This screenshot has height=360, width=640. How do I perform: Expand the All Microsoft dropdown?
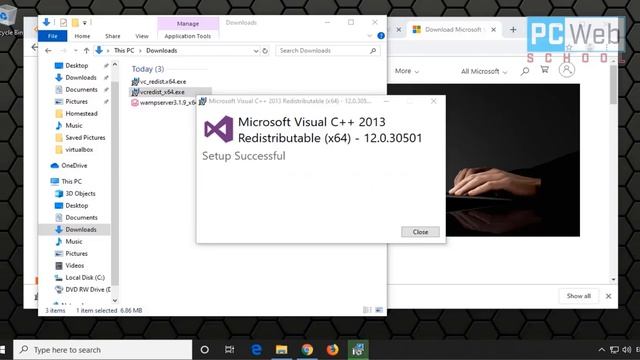tap(484, 71)
